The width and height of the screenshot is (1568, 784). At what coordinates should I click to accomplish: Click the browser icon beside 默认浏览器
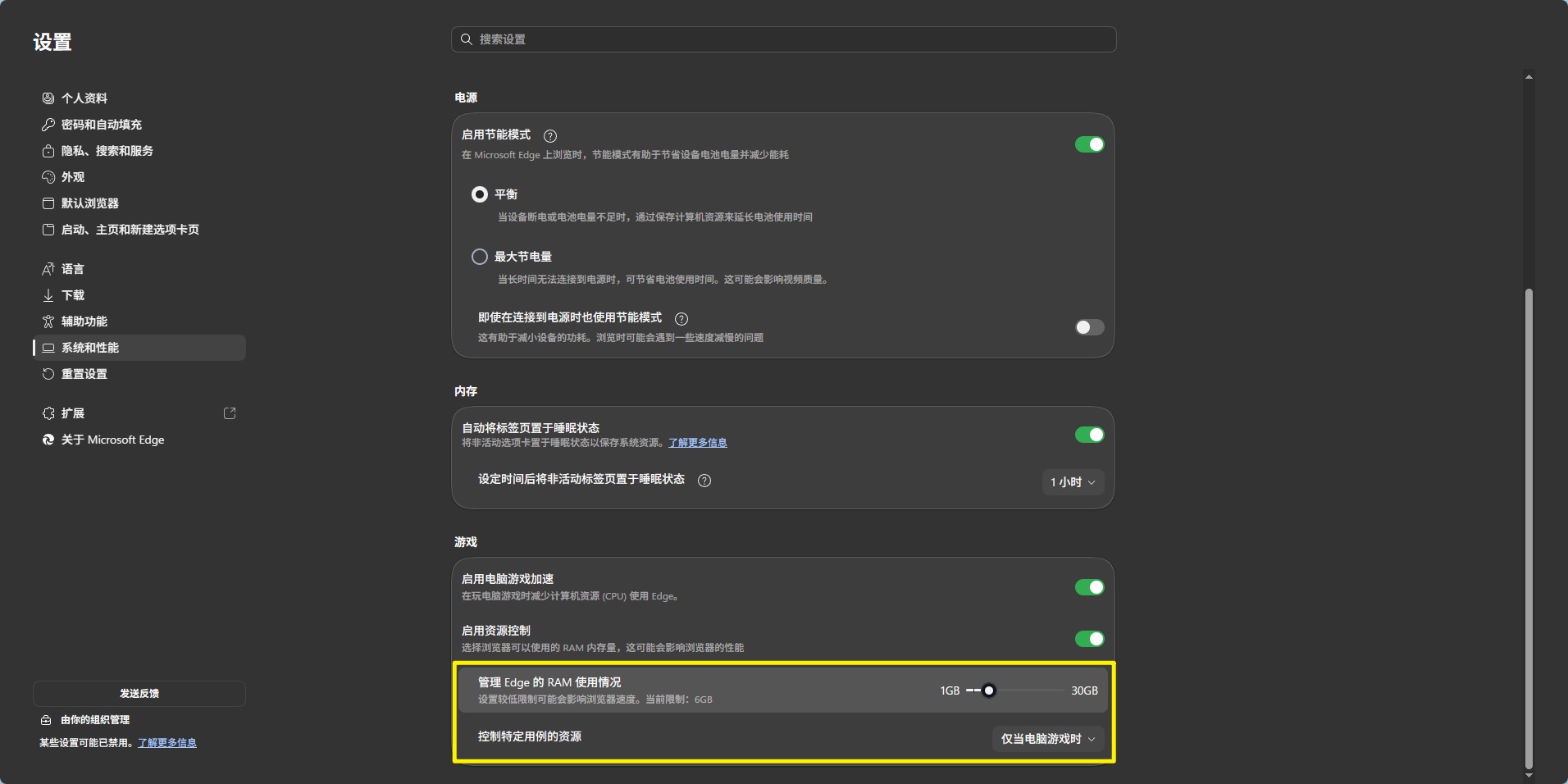pos(48,203)
